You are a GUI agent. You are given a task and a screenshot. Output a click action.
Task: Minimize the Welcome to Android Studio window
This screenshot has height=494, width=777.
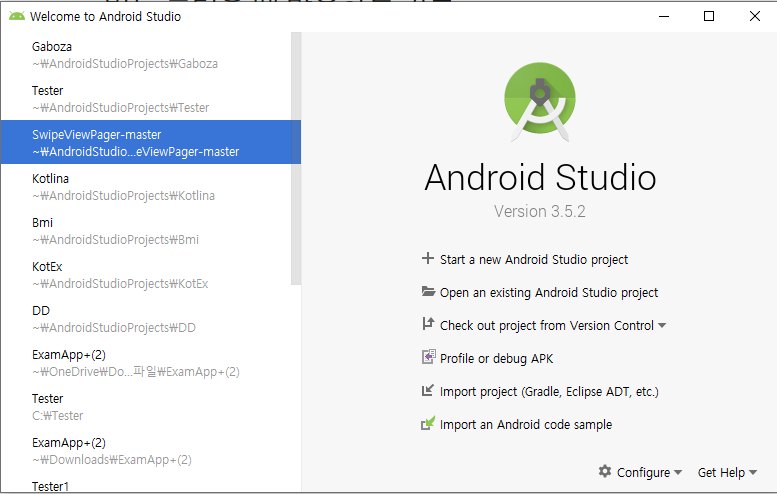pos(664,16)
